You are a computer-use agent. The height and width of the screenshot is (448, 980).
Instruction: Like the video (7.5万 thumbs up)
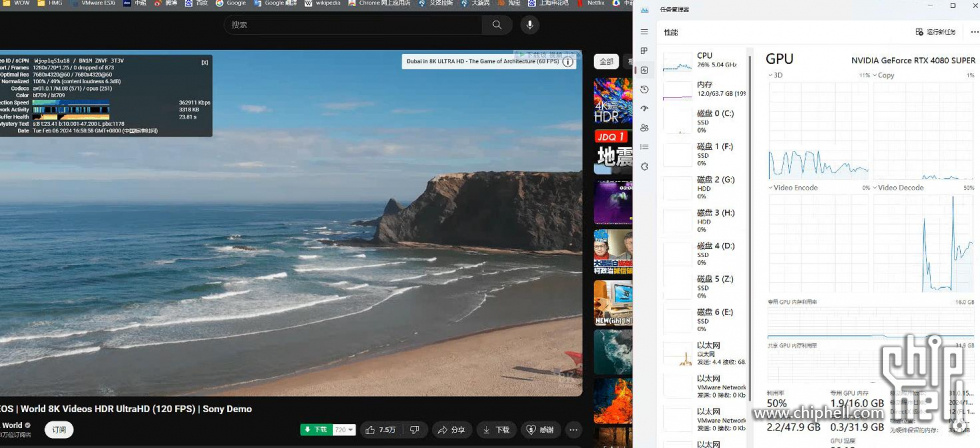pyautogui.click(x=381, y=430)
